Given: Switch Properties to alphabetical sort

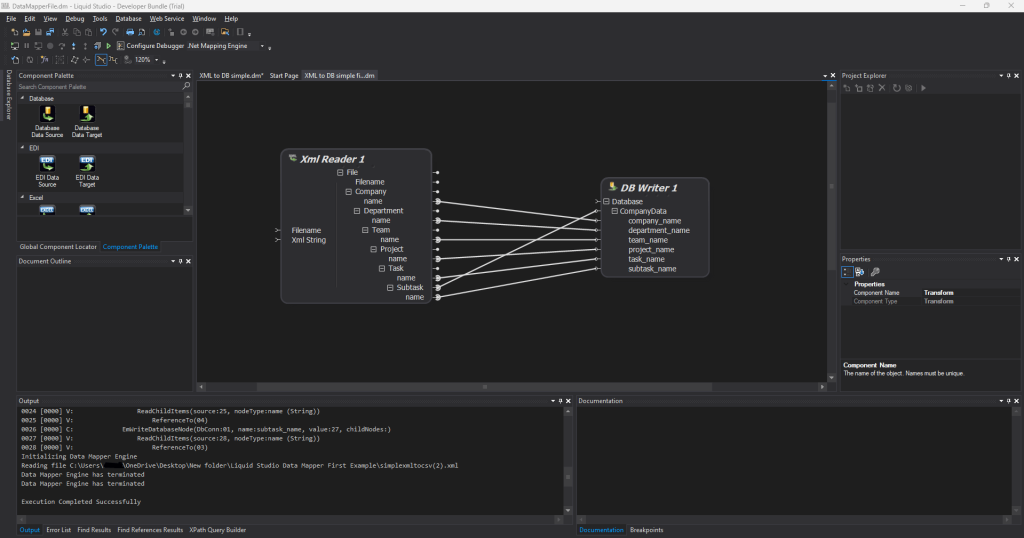Looking at the screenshot, I should pyautogui.click(x=860, y=271).
